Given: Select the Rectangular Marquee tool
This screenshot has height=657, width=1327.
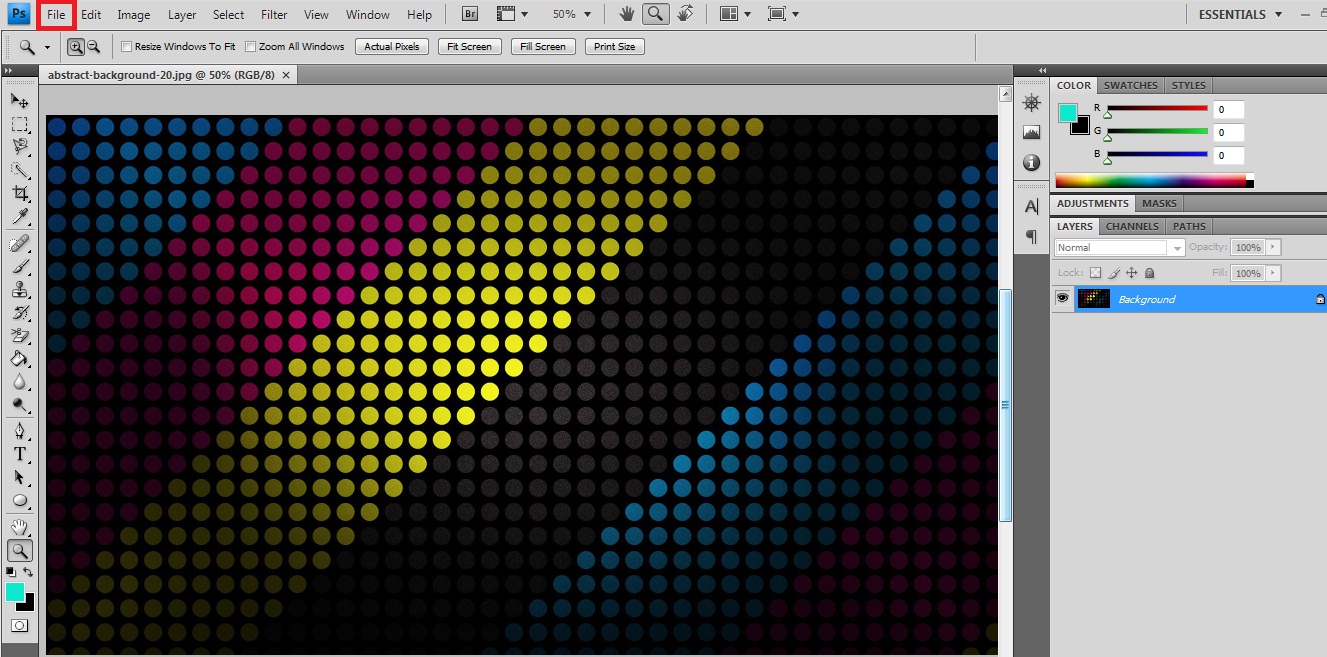Looking at the screenshot, I should point(20,124).
